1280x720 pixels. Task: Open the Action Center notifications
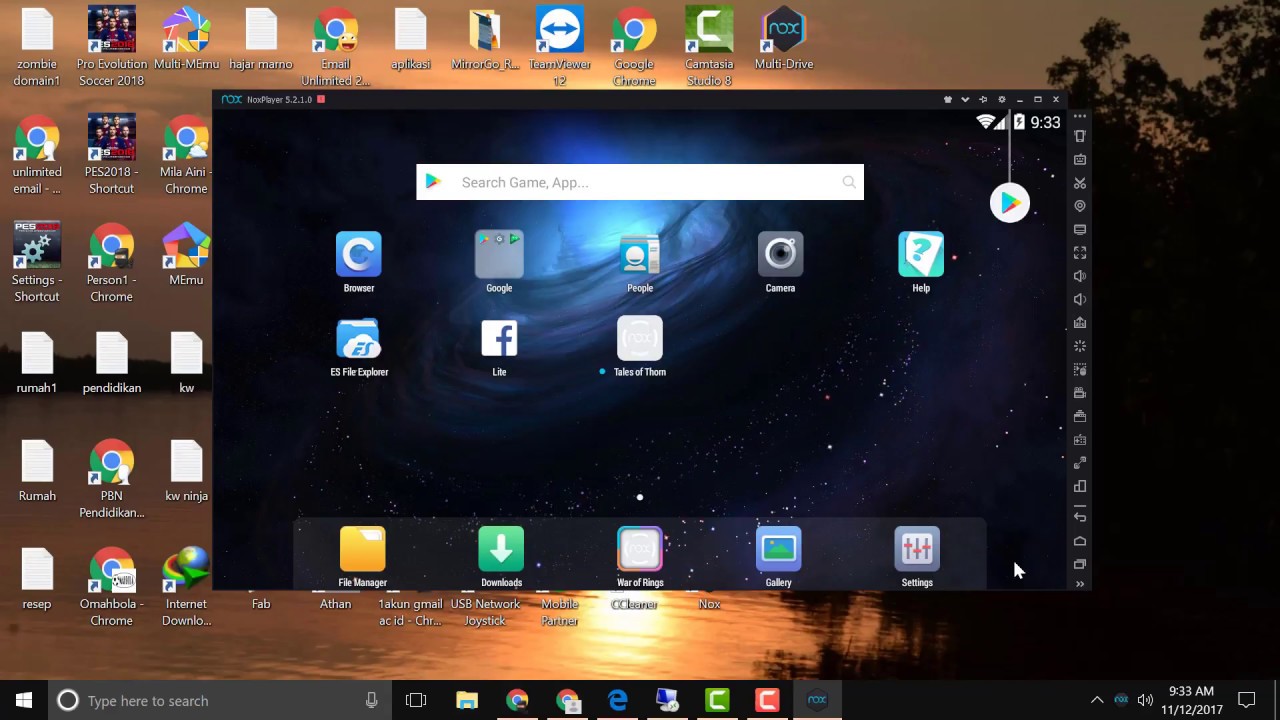[1247, 700]
